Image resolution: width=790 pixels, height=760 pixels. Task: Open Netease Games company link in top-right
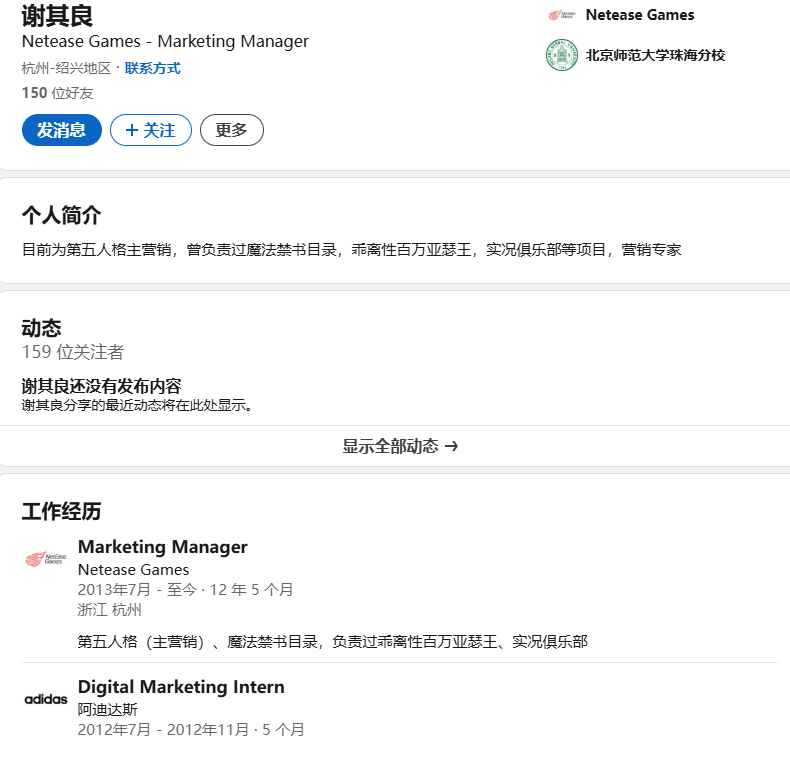point(639,15)
